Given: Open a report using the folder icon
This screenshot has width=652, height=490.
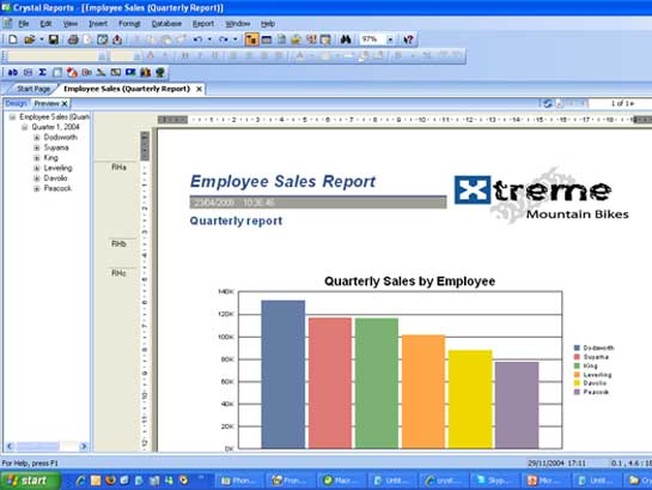Looking at the screenshot, I should pyautogui.click(x=29, y=40).
